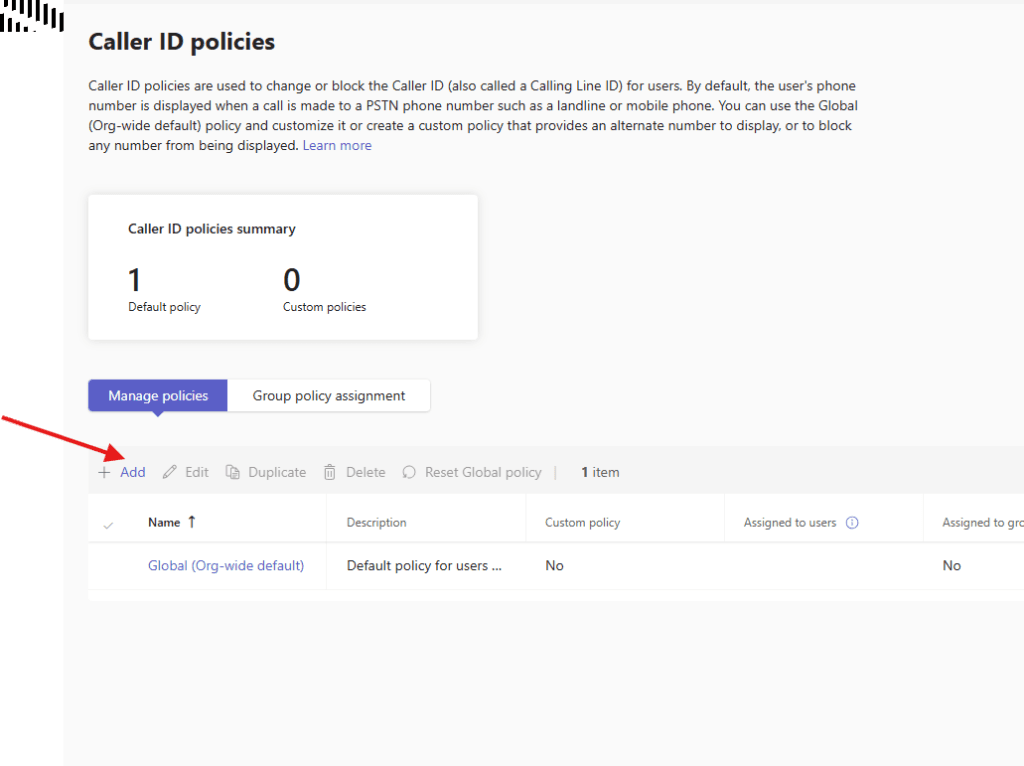The image size is (1024, 766).
Task: Toggle the select-all checkmark in table header
Action: [109, 523]
